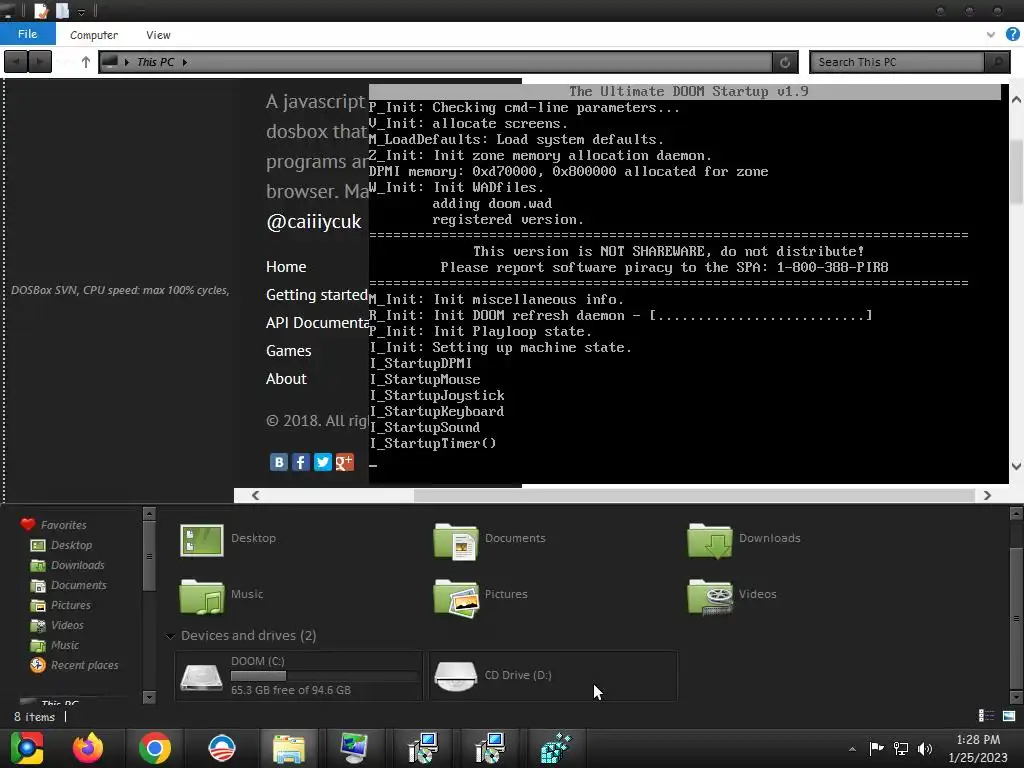Screen dimensions: 1024x768
Task: Refresh the address bar location
Action: tap(785, 62)
